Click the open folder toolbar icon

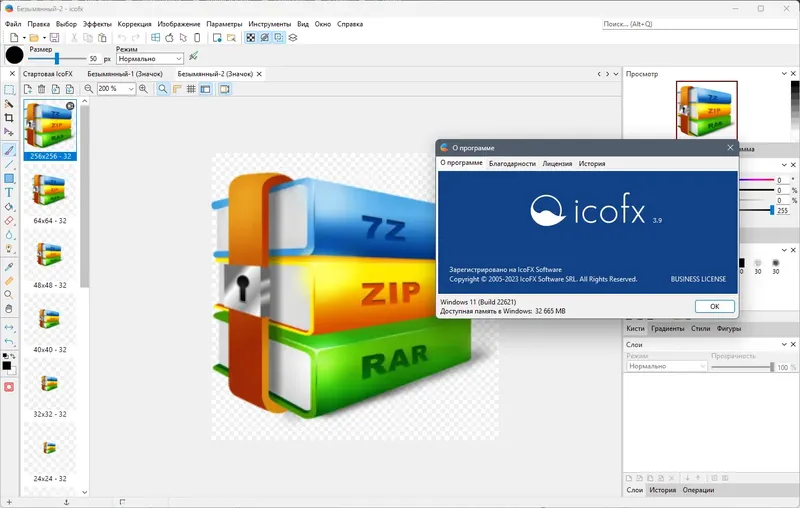click(34, 38)
